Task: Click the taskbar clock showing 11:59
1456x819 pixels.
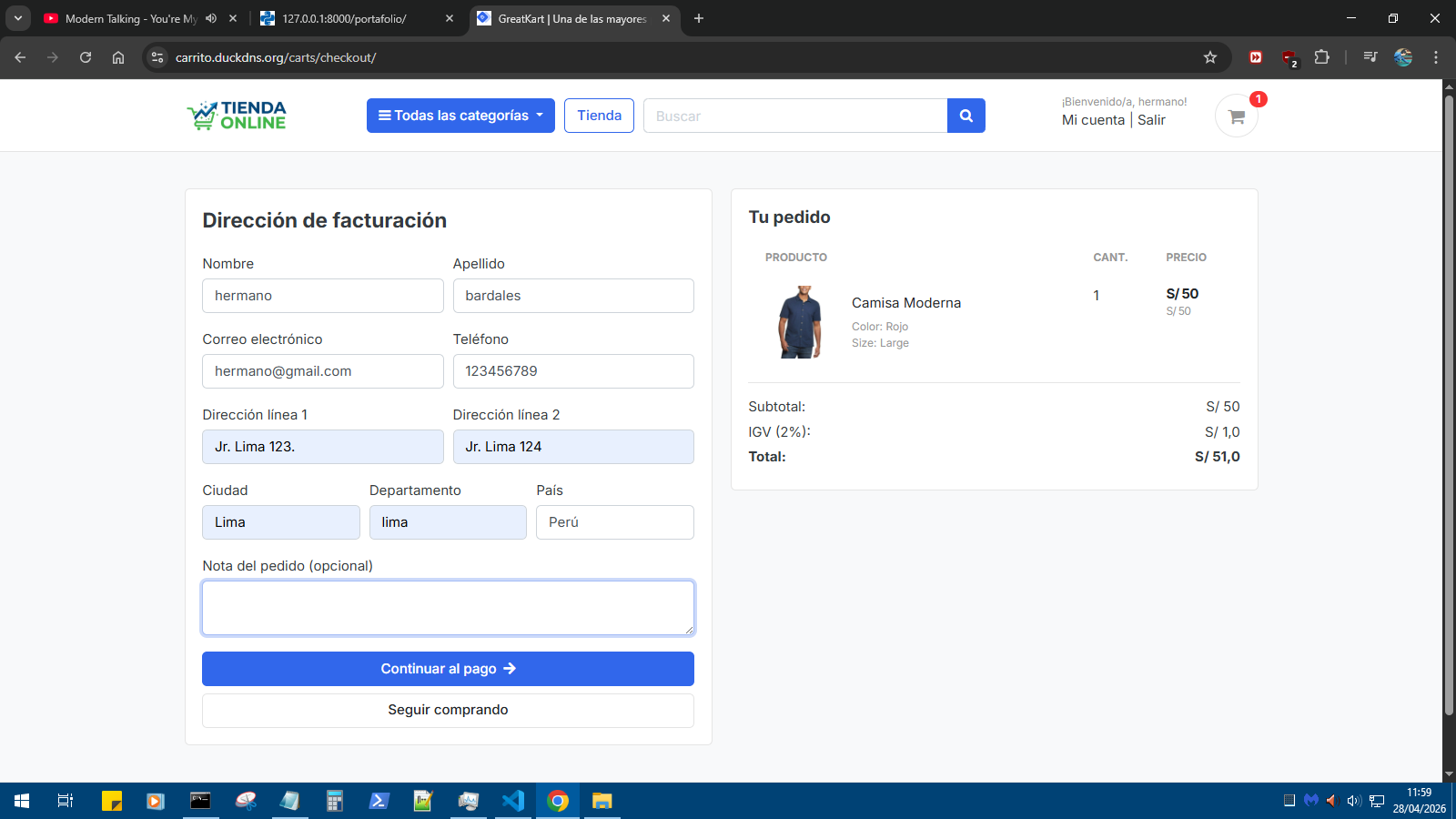Action: [x=1419, y=801]
